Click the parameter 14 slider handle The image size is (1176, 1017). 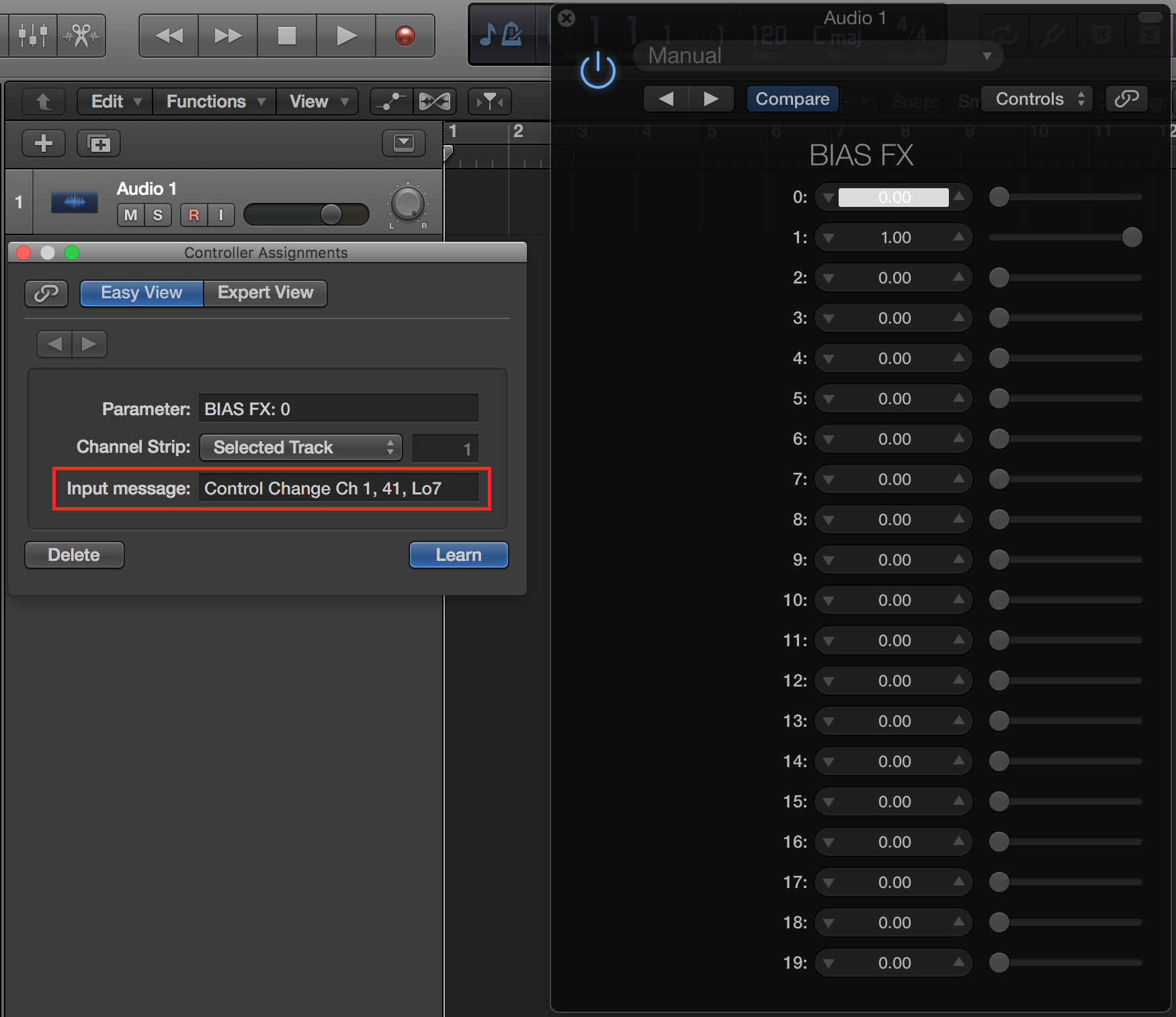click(x=999, y=761)
